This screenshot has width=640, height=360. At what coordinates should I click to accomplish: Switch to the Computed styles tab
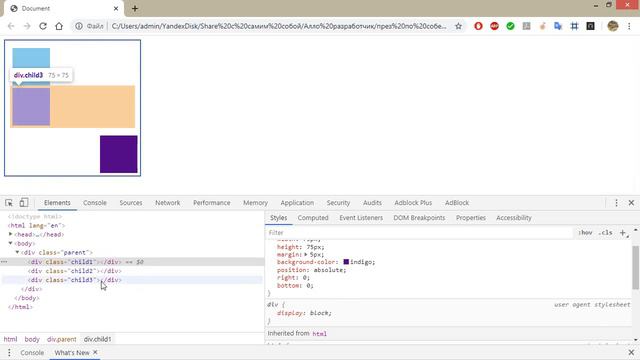coord(313,218)
